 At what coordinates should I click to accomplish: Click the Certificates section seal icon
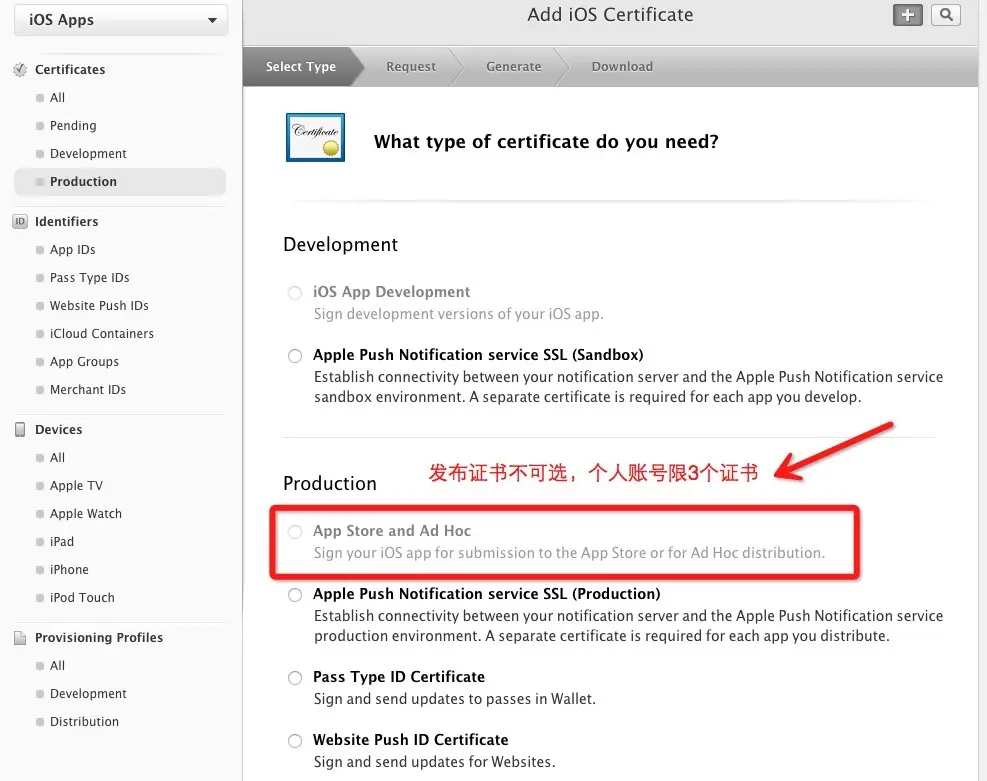click(x=20, y=70)
